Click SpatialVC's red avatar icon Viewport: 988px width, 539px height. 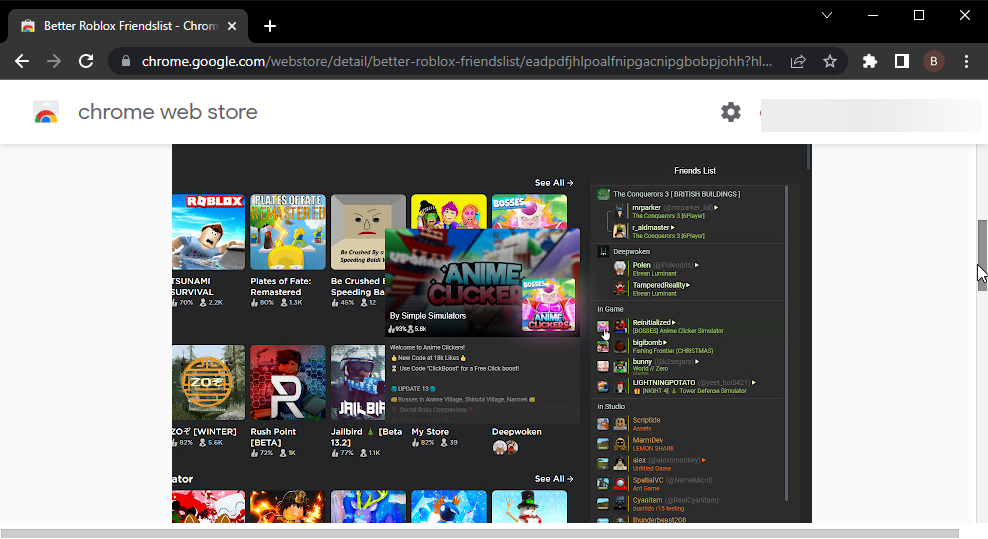pos(621,484)
